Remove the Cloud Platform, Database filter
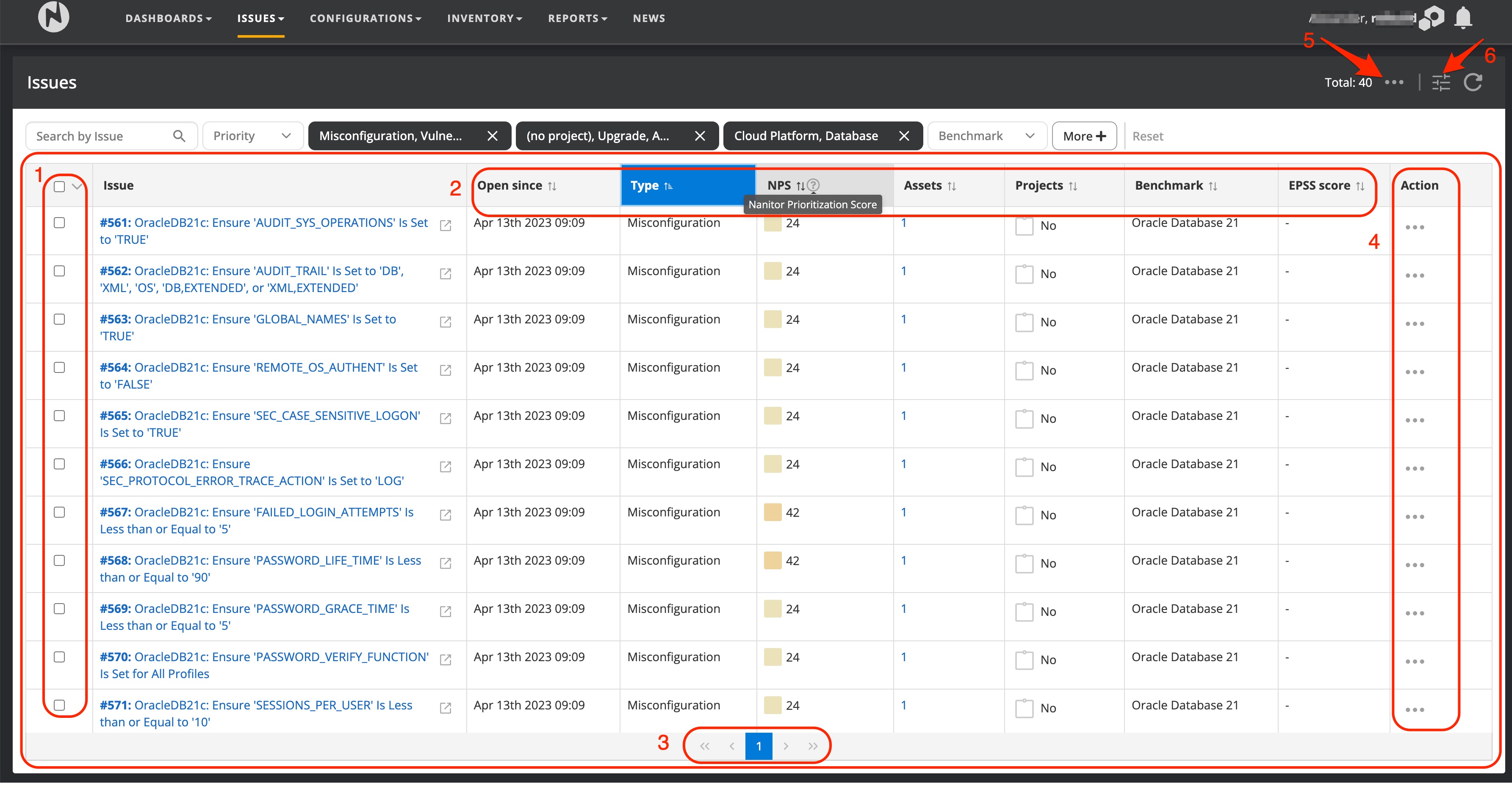The height and width of the screenshot is (800, 1512). pos(904,136)
